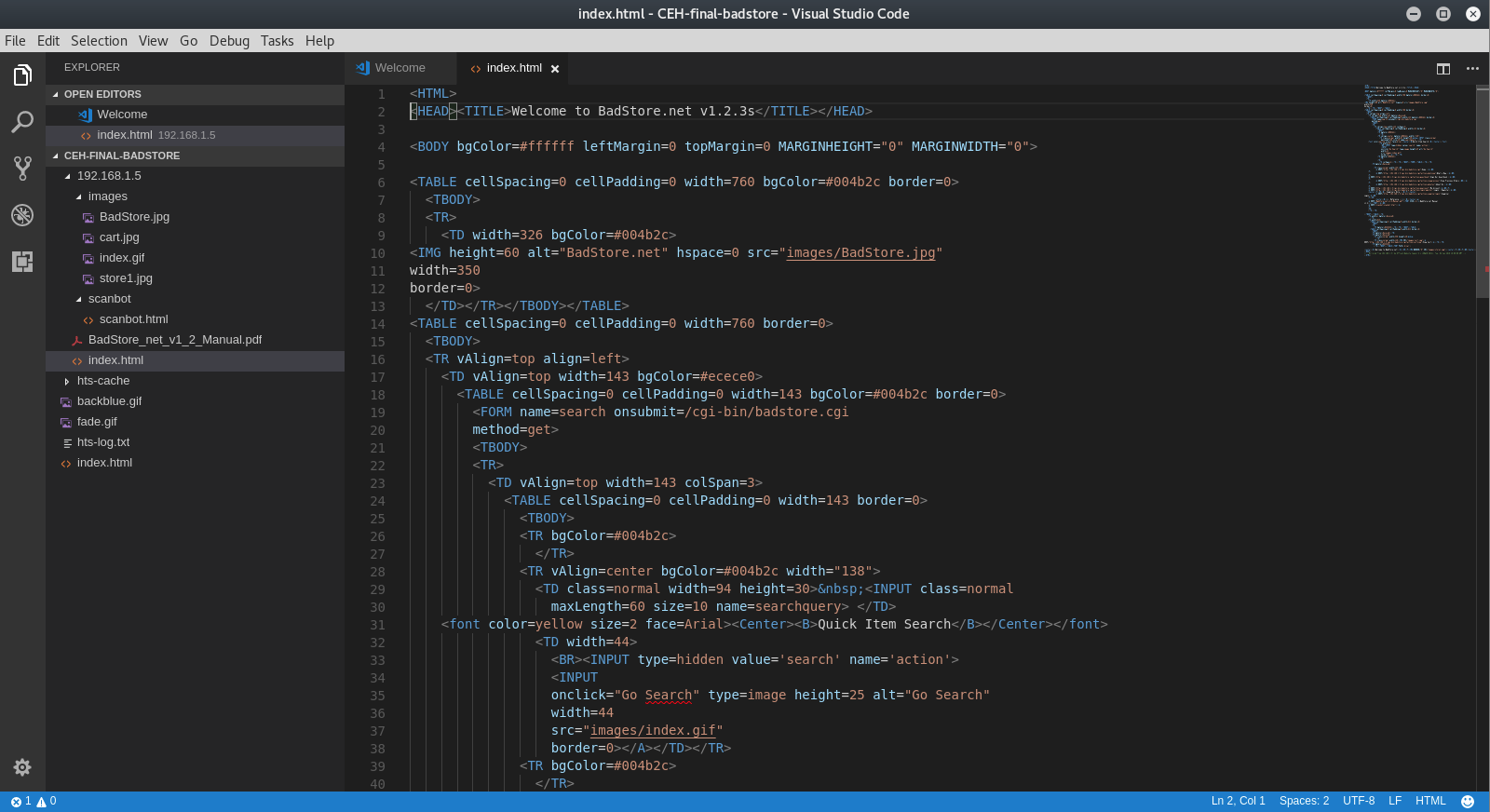Click the backblue.gif file icon
1490x812 pixels.
pos(66,402)
